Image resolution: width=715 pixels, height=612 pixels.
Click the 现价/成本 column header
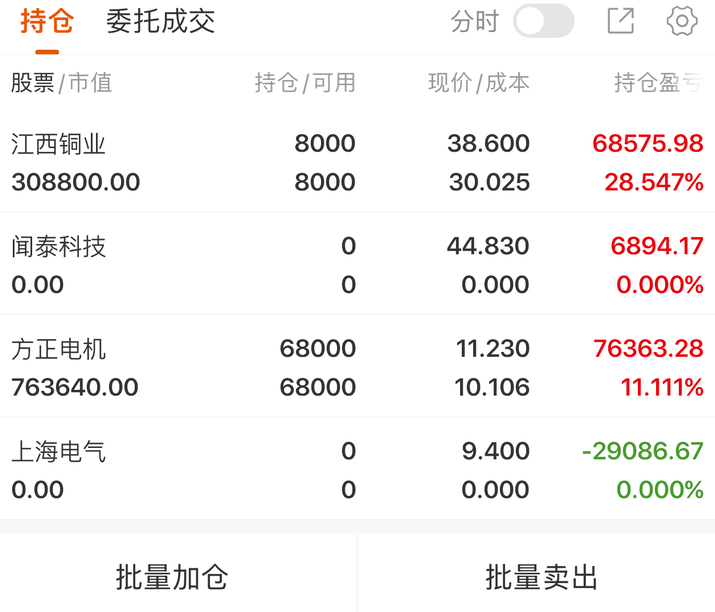(479, 83)
